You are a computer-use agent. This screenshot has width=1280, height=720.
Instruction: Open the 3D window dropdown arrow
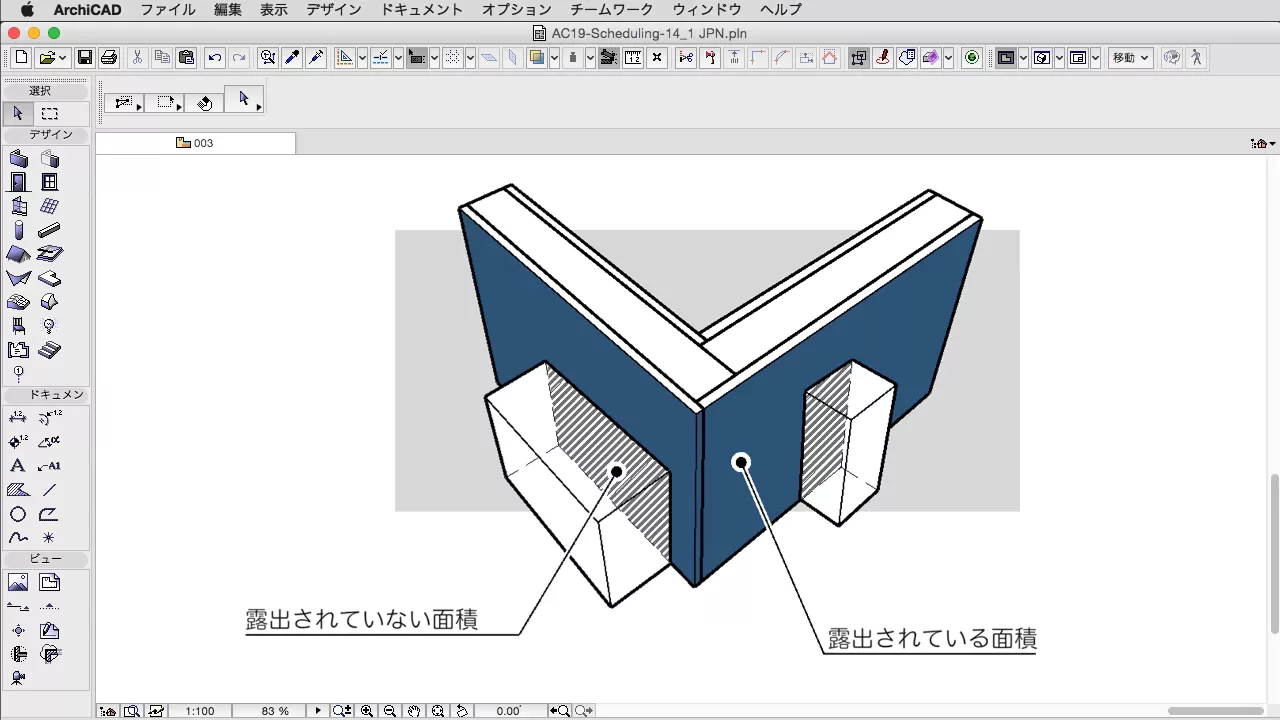click(x=1059, y=58)
